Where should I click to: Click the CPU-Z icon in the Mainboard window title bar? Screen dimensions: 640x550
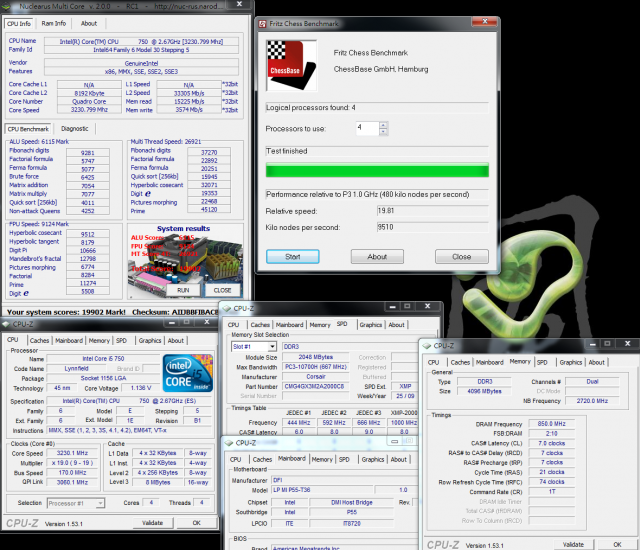[229, 443]
